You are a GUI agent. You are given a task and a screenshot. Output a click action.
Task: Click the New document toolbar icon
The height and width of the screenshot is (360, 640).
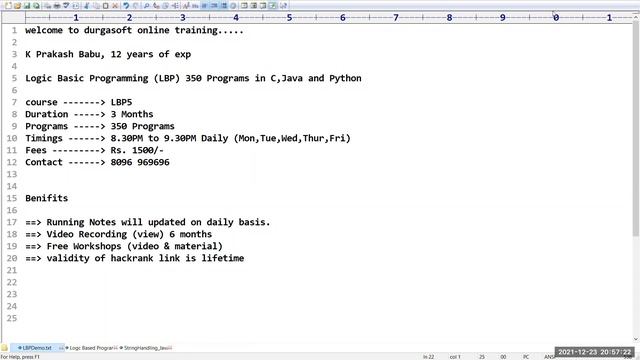tap(8, 6)
